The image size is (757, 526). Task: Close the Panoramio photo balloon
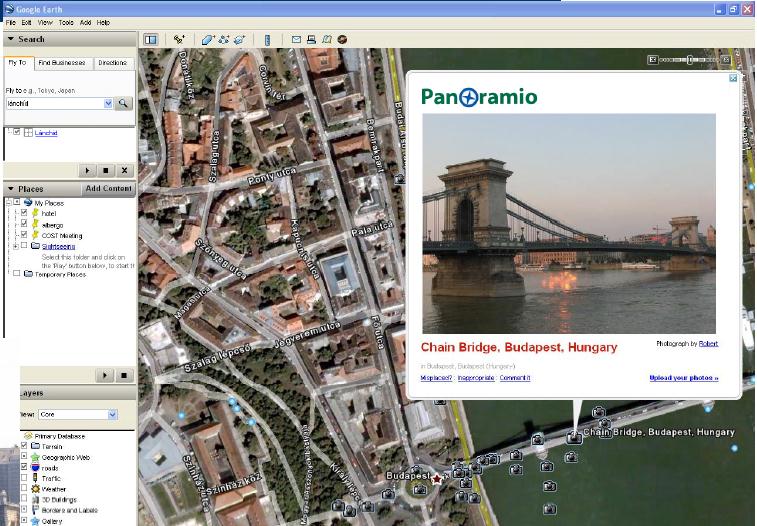click(733, 78)
